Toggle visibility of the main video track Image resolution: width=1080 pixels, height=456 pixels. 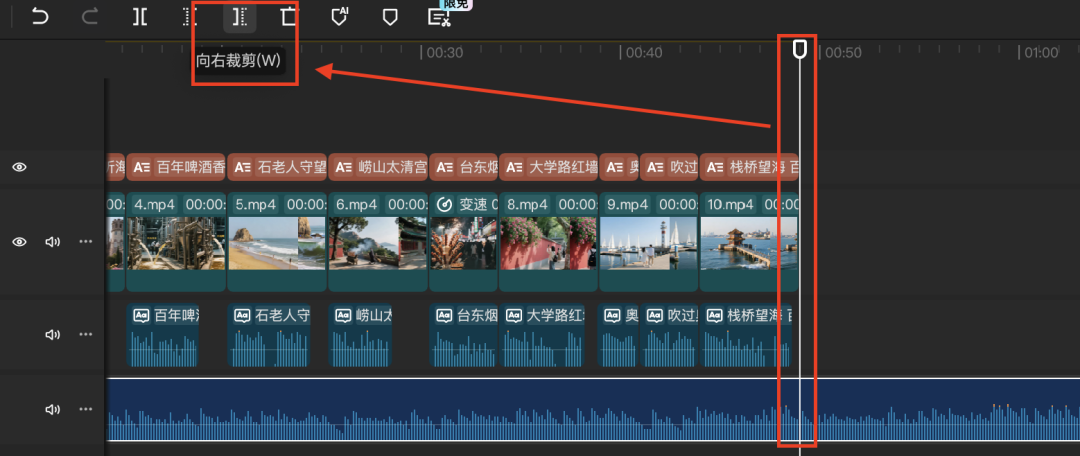tap(19, 242)
